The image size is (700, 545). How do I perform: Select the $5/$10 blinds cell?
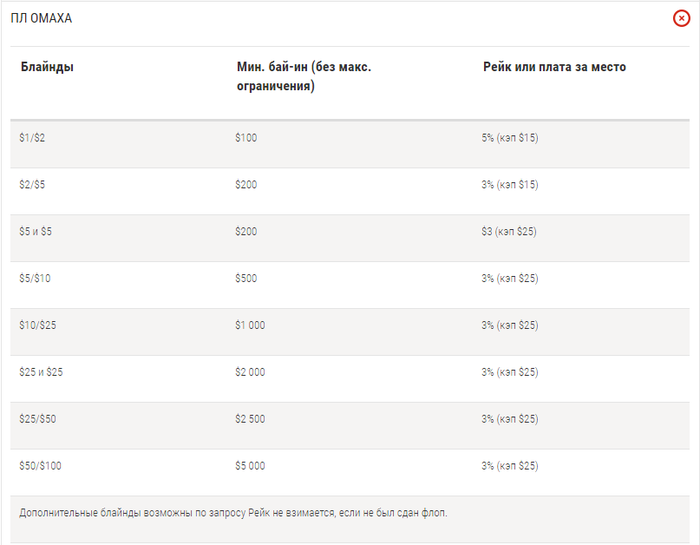[x=35, y=279]
